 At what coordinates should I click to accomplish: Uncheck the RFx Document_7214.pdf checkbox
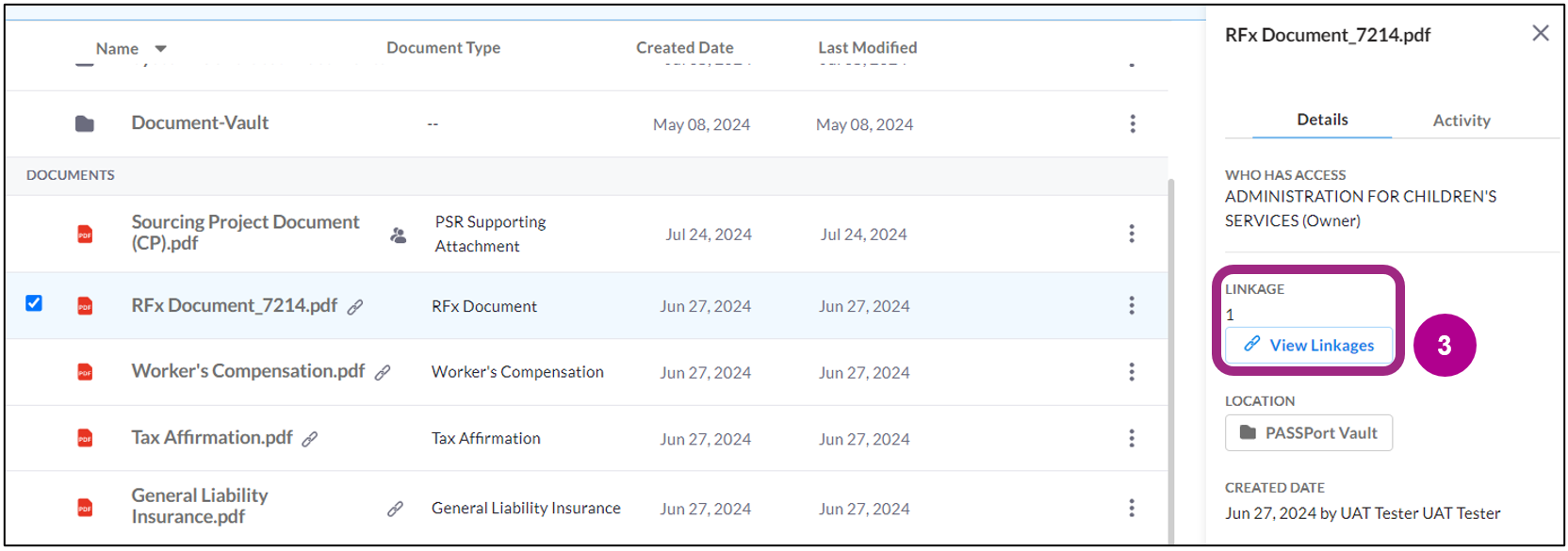[x=34, y=303]
